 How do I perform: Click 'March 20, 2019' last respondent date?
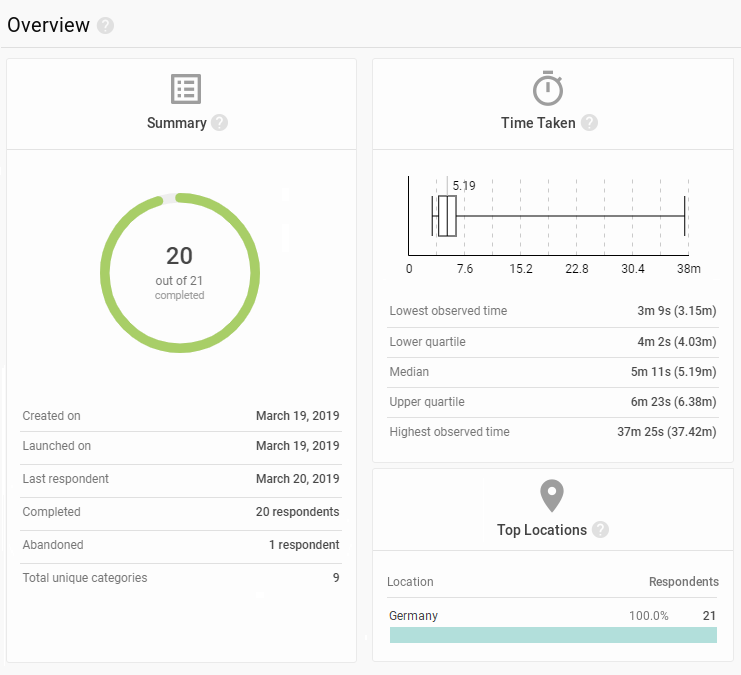pos(298,479)
